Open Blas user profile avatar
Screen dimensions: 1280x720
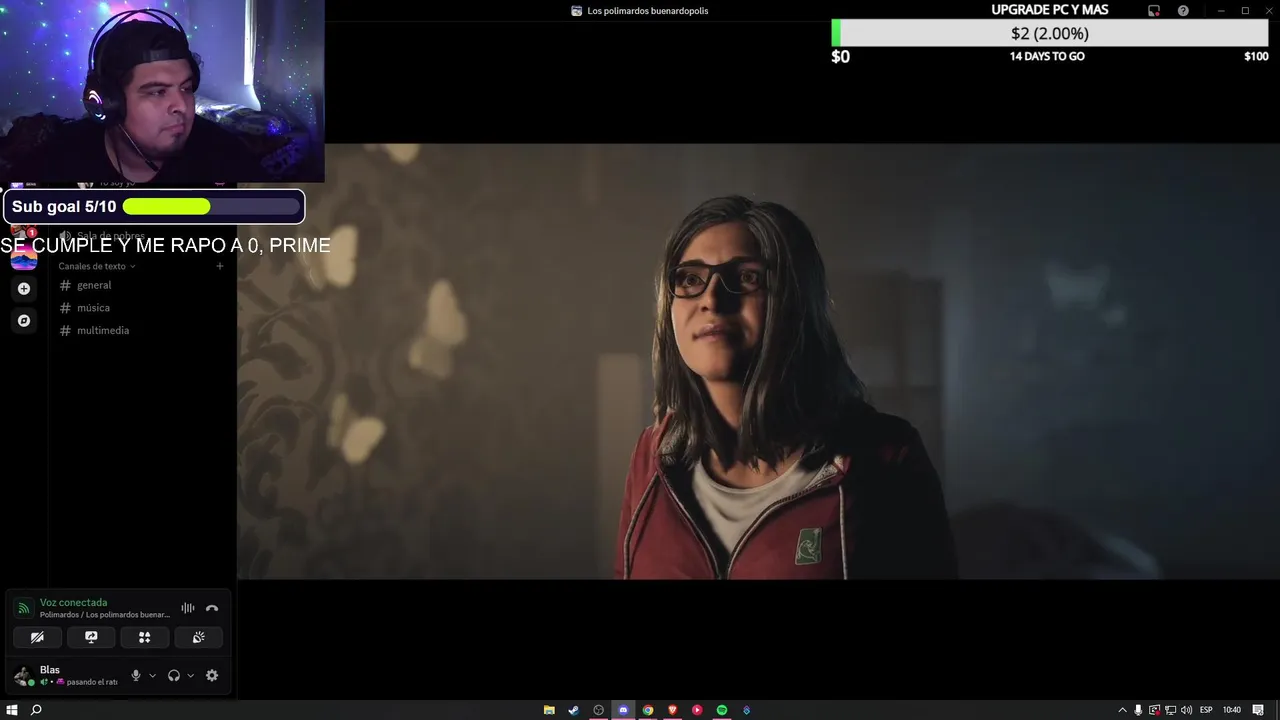pyautogui.click(x=22, y=676)
